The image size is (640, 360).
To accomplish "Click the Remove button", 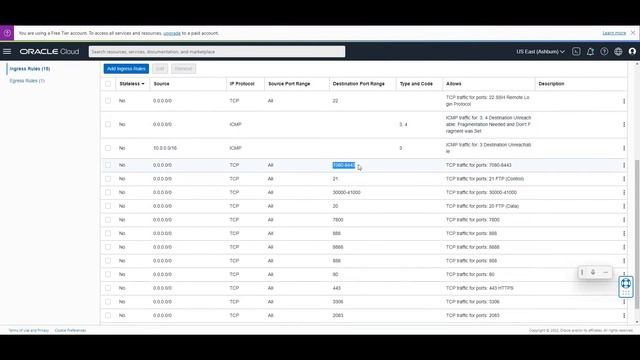I will [183, 69].
